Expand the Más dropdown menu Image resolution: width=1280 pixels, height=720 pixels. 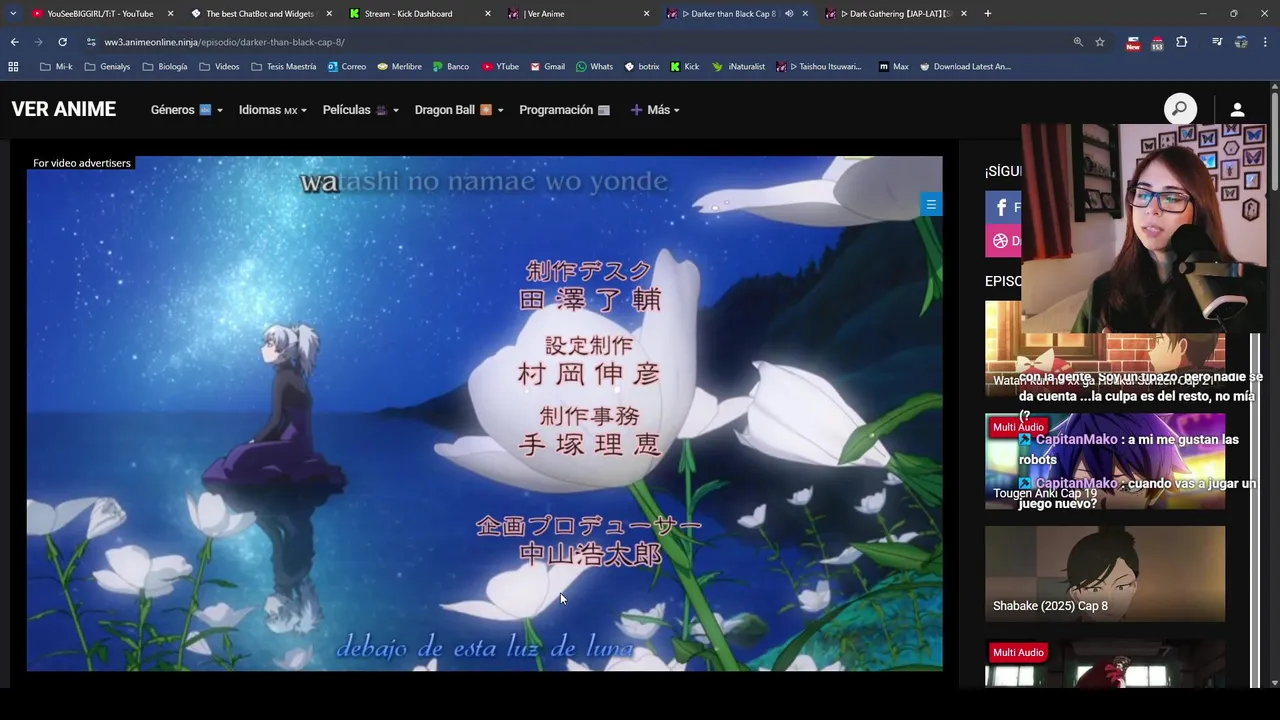tap(655, 110)
